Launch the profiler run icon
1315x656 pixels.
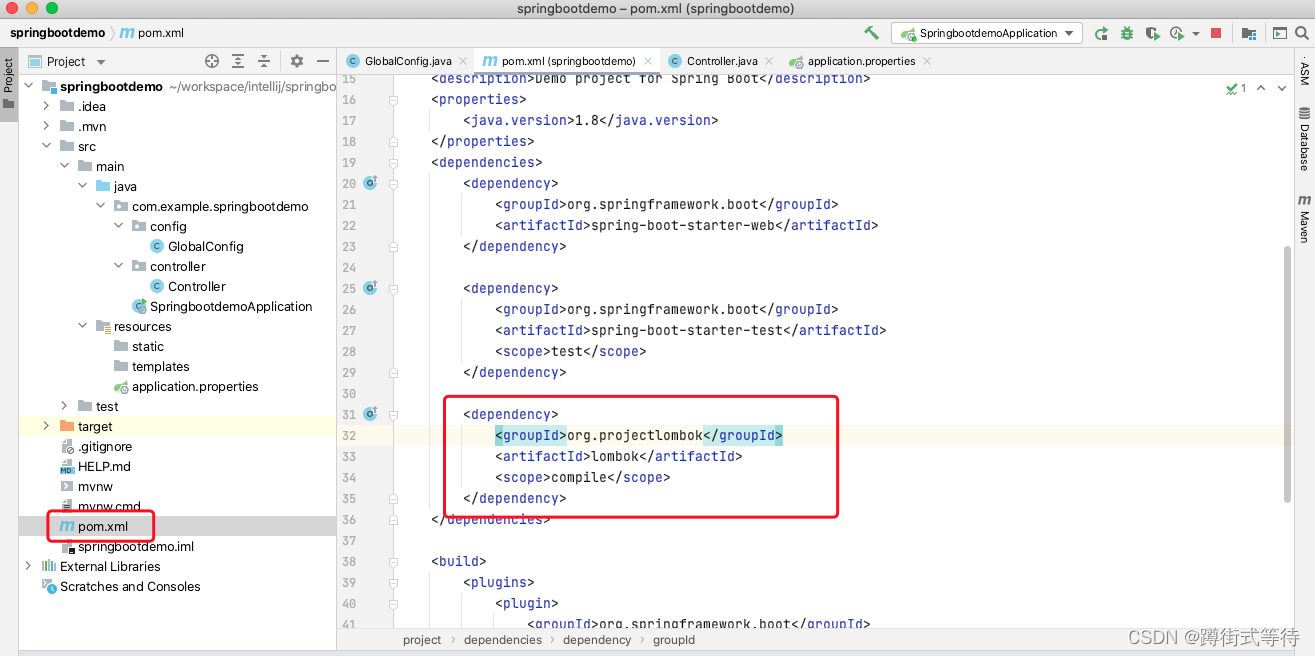coord(1177,33)
